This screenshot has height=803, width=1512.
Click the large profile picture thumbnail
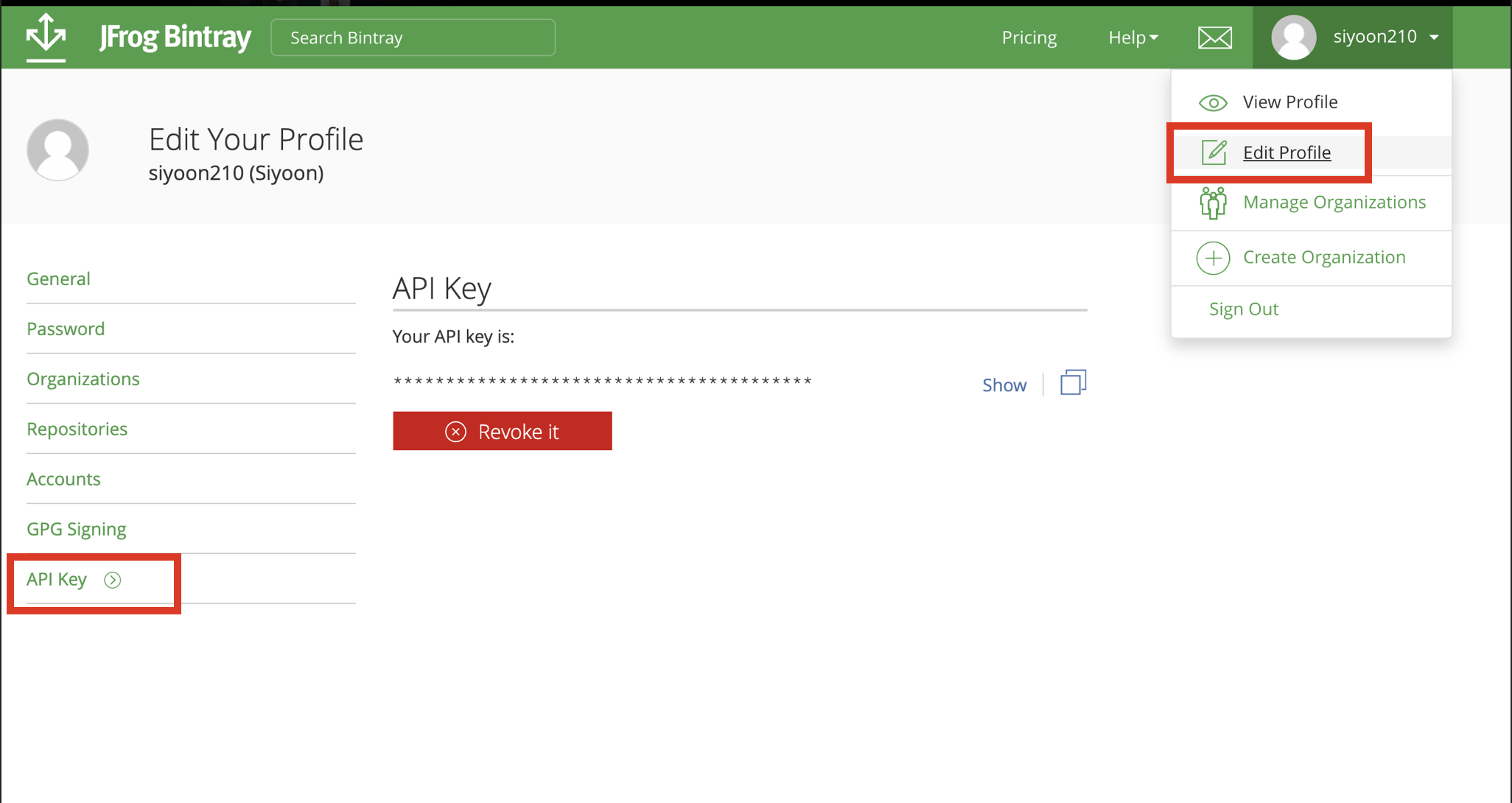58,150
